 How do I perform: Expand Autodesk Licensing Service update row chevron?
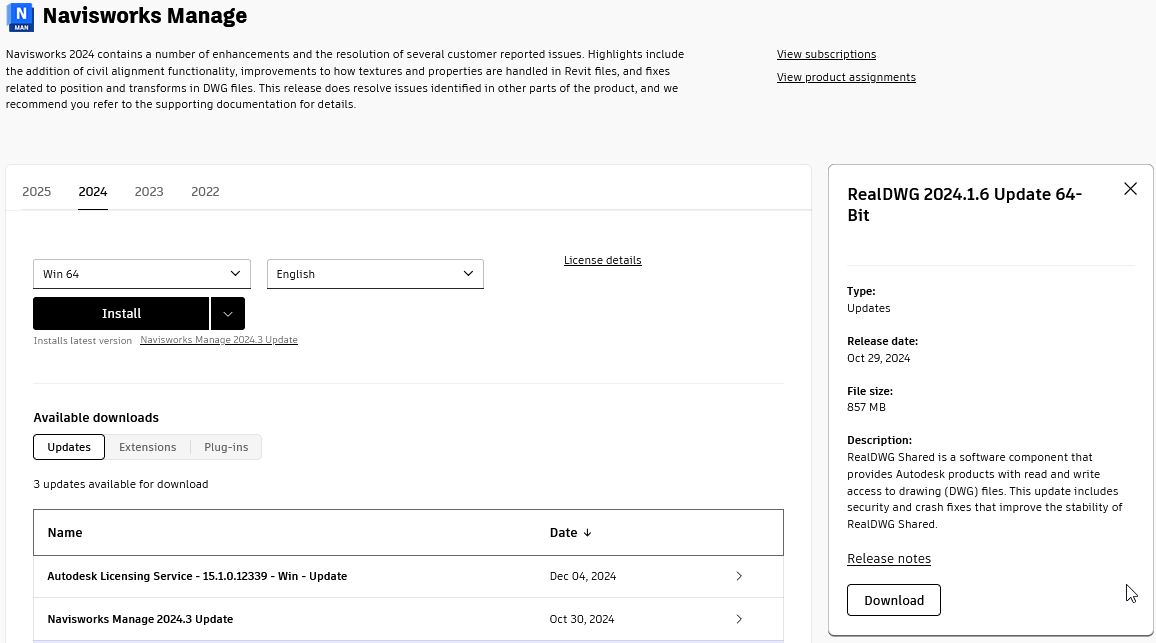(739, 576)
